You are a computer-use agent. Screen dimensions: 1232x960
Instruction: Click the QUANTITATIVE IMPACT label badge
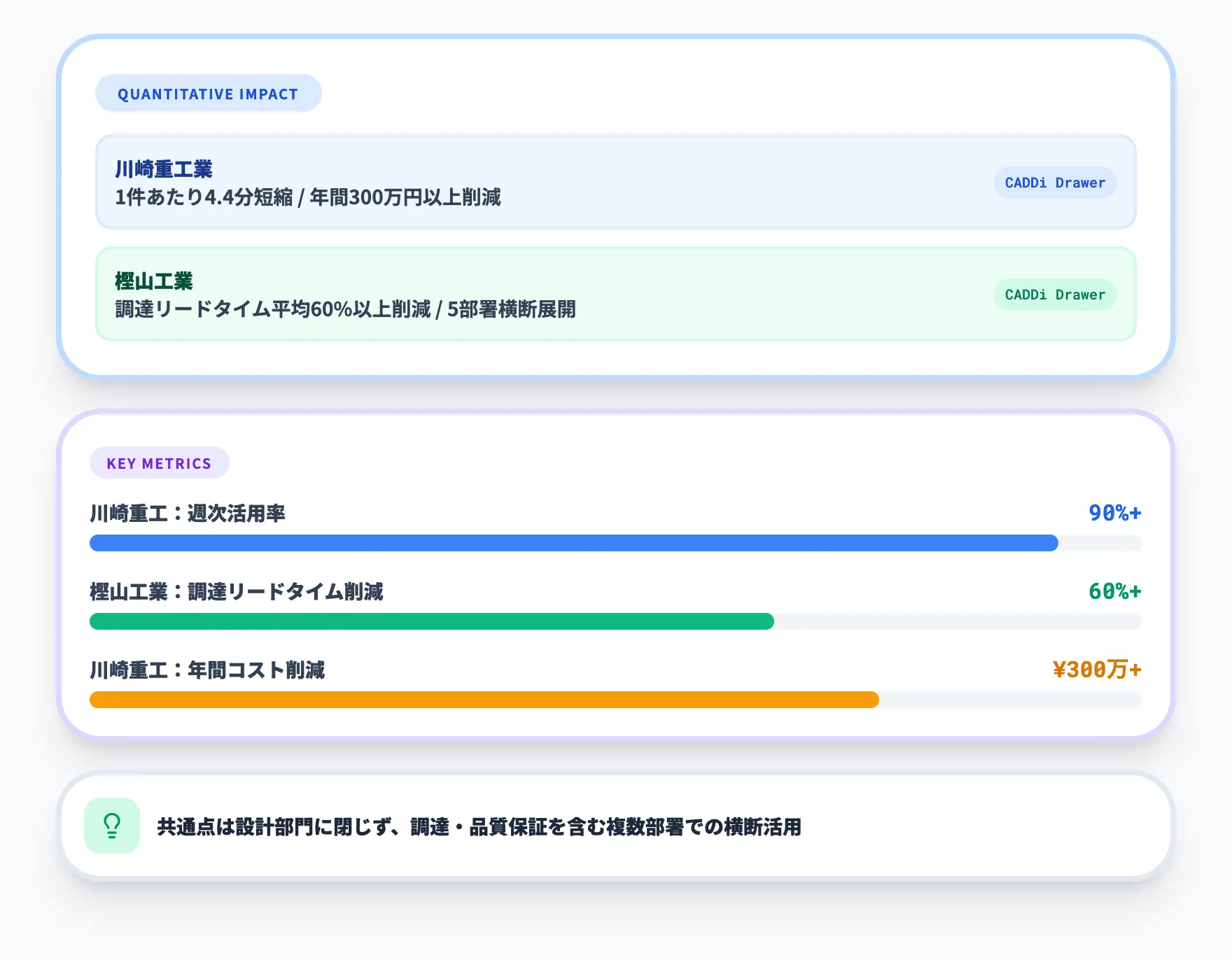pos(208,92)
